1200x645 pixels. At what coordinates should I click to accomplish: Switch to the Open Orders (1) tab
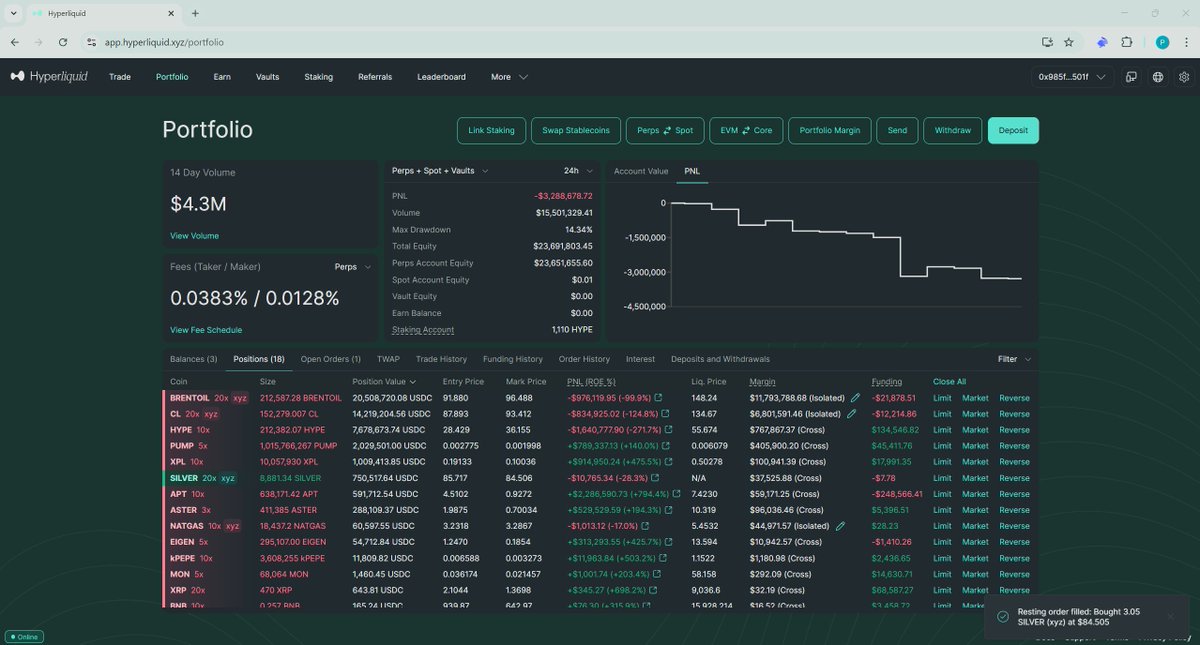(331, 359)
